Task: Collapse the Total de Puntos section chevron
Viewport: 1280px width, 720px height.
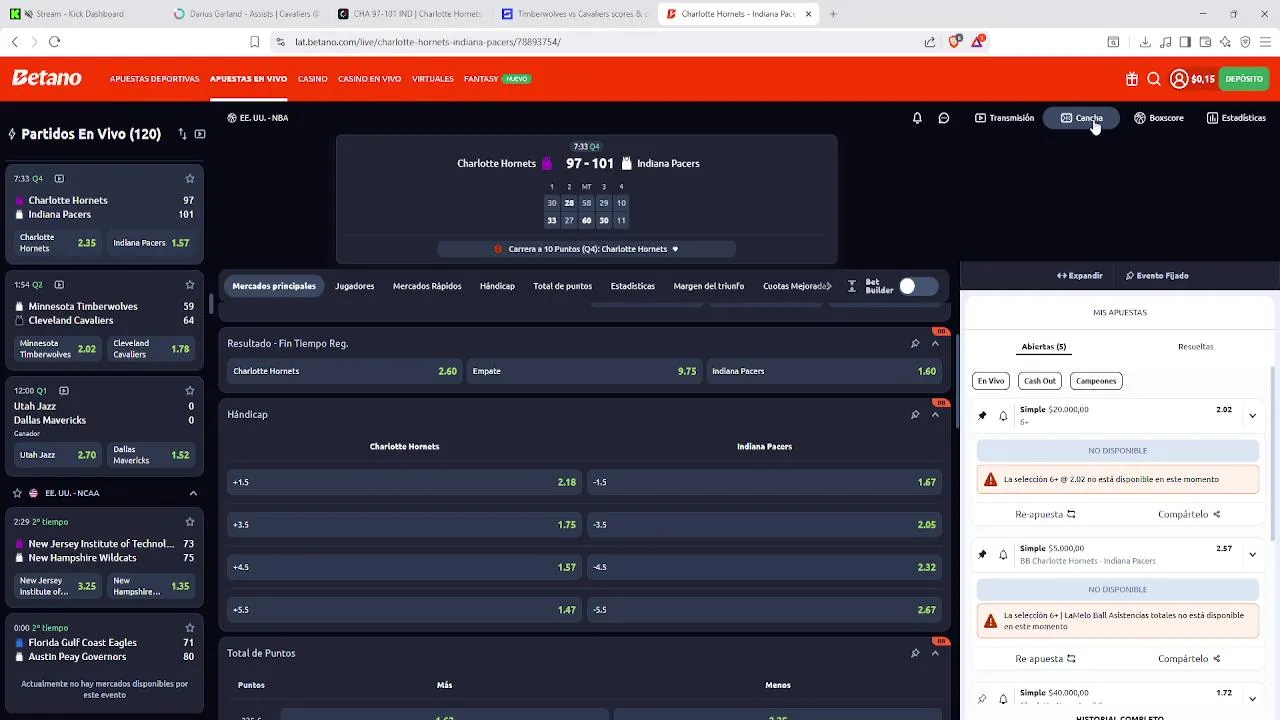Action: click(935, 654)
